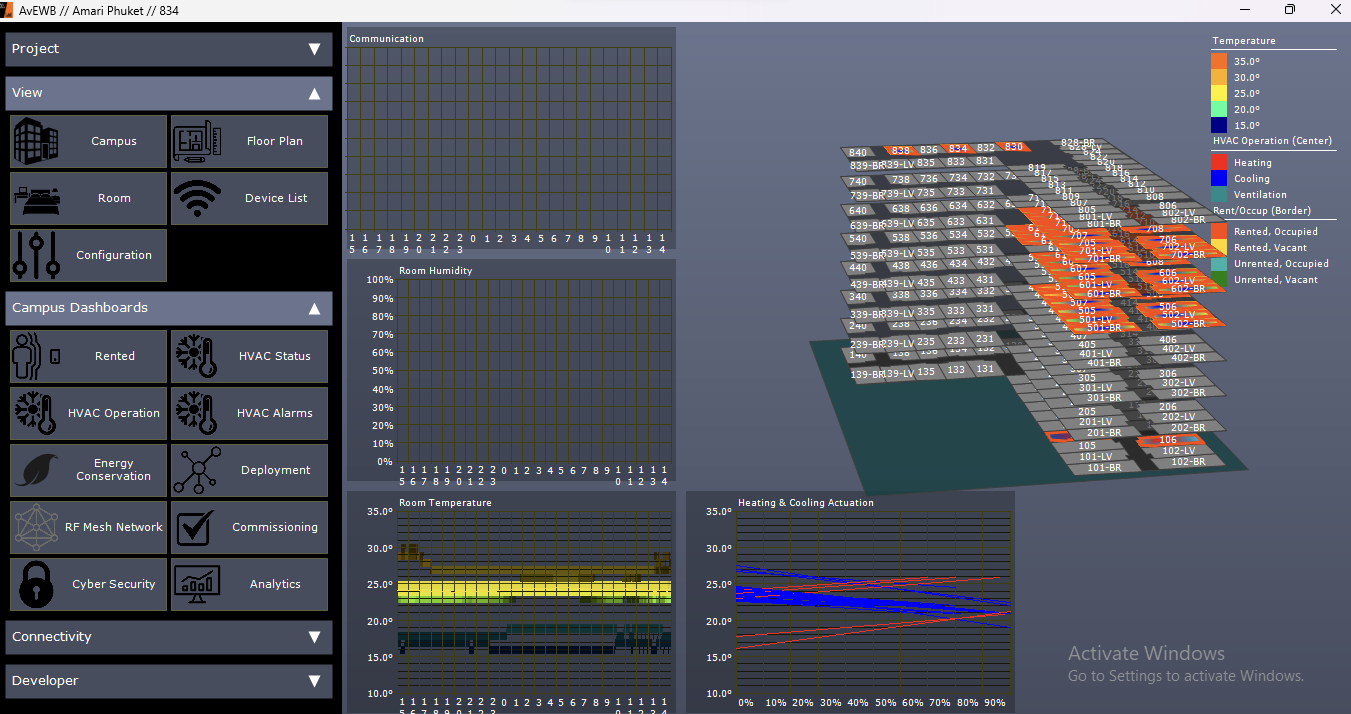Open Energy Conservation leaf icon

pos(36,470)
